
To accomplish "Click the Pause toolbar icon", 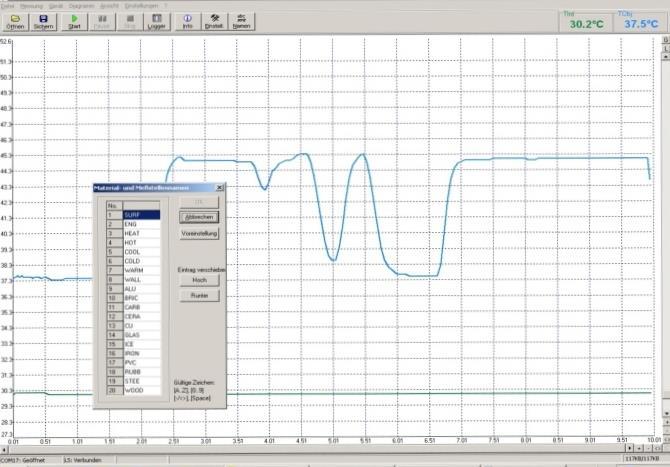I will click(102, 21).
